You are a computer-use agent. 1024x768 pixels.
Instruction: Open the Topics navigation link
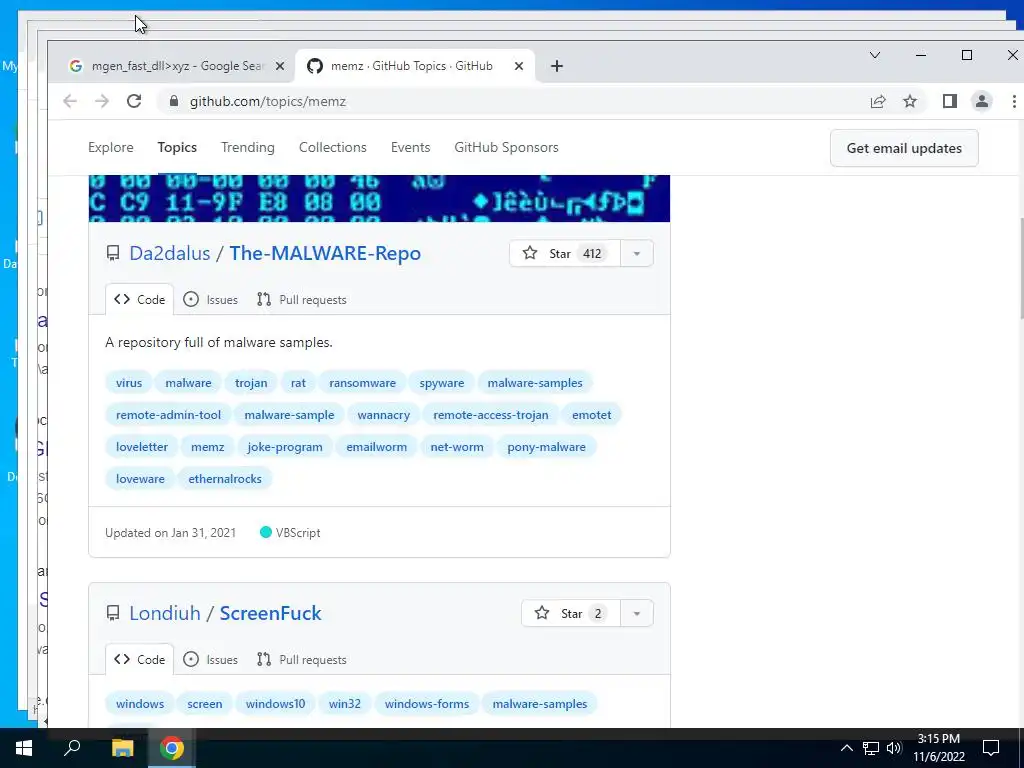point(177,148)
